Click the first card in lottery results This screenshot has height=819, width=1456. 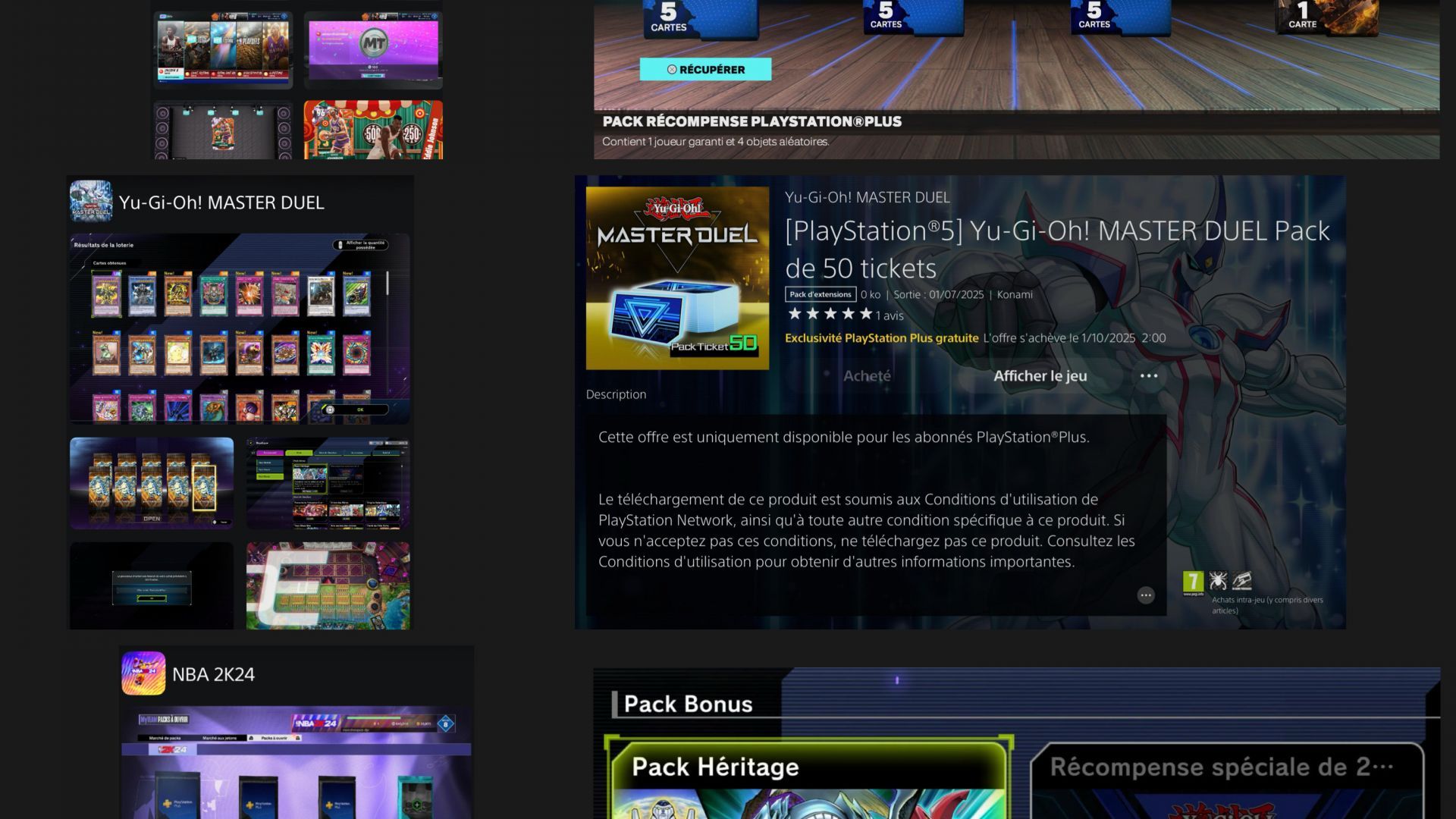click(x=106, y=294)
